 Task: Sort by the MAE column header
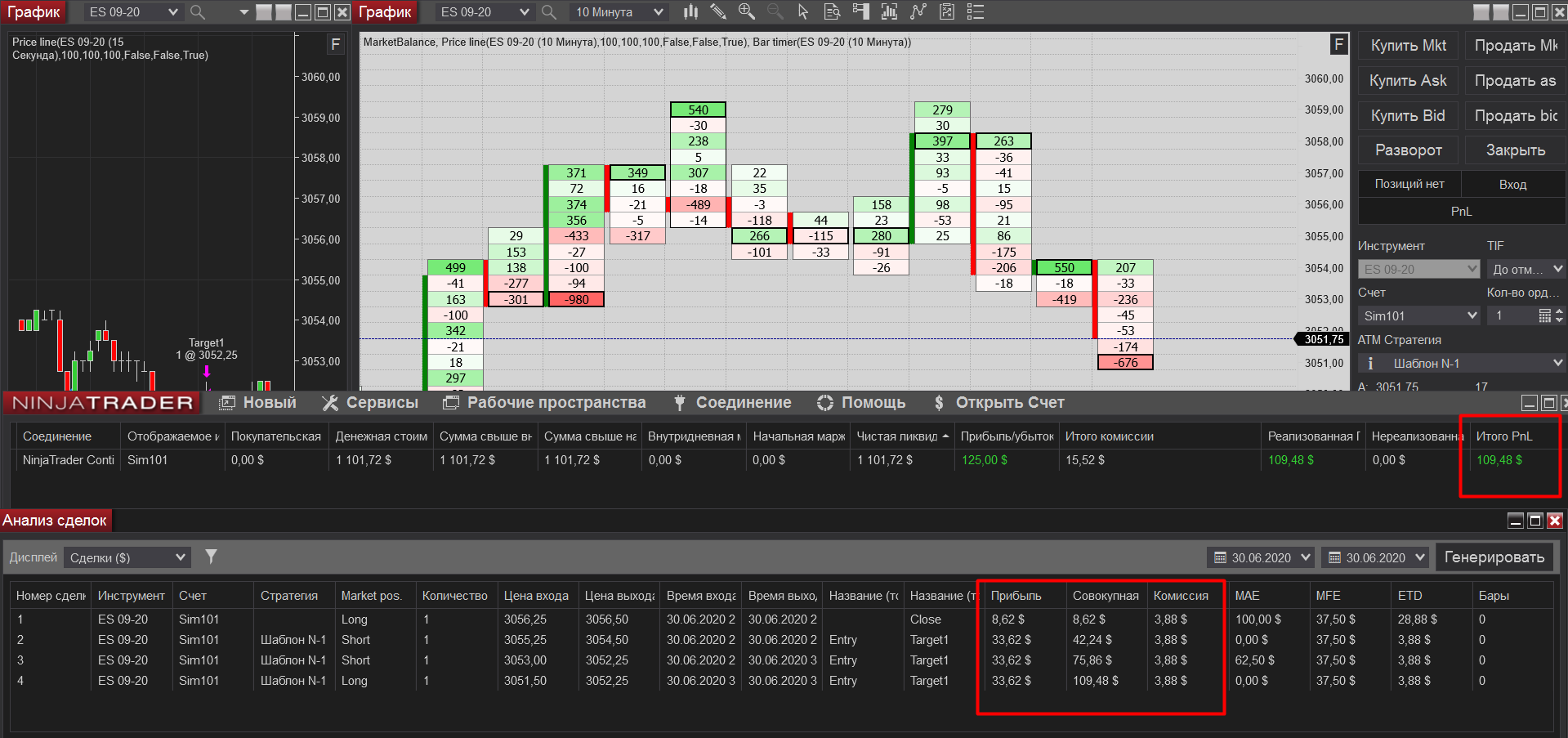click(1268, 596)
